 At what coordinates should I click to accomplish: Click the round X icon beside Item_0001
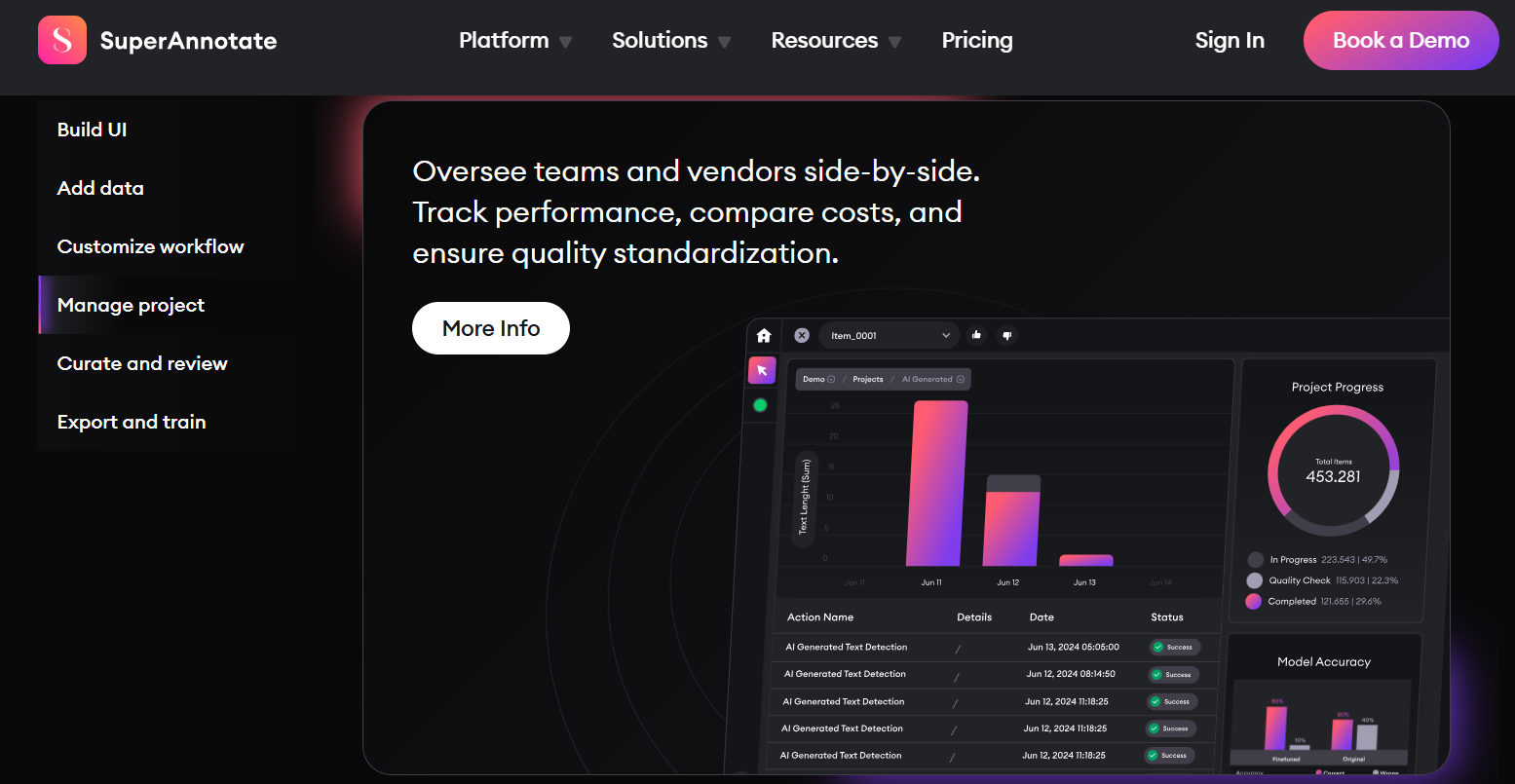pyautogui.click(x=802, y=335)
